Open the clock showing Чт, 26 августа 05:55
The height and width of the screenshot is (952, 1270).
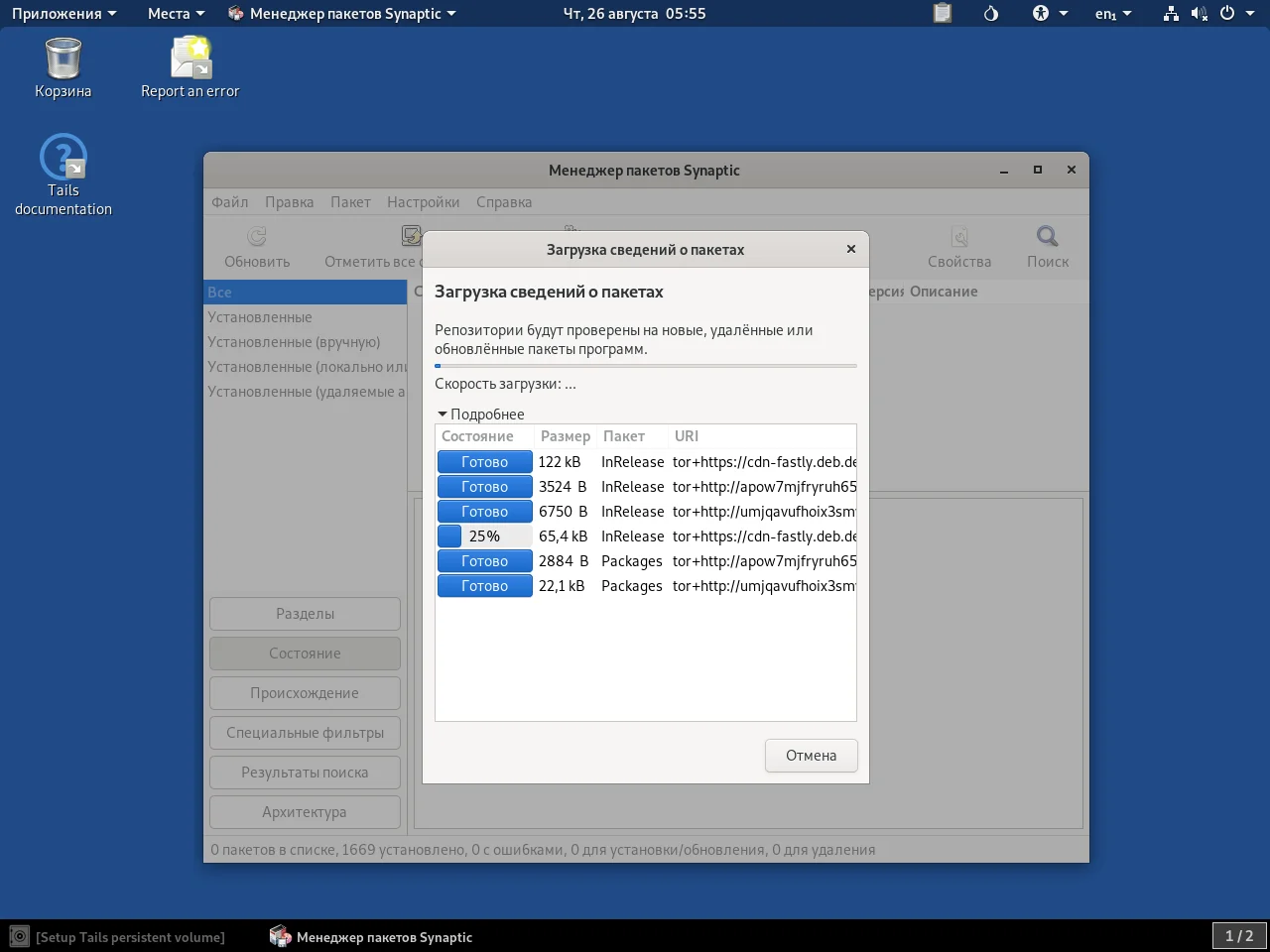635,14
